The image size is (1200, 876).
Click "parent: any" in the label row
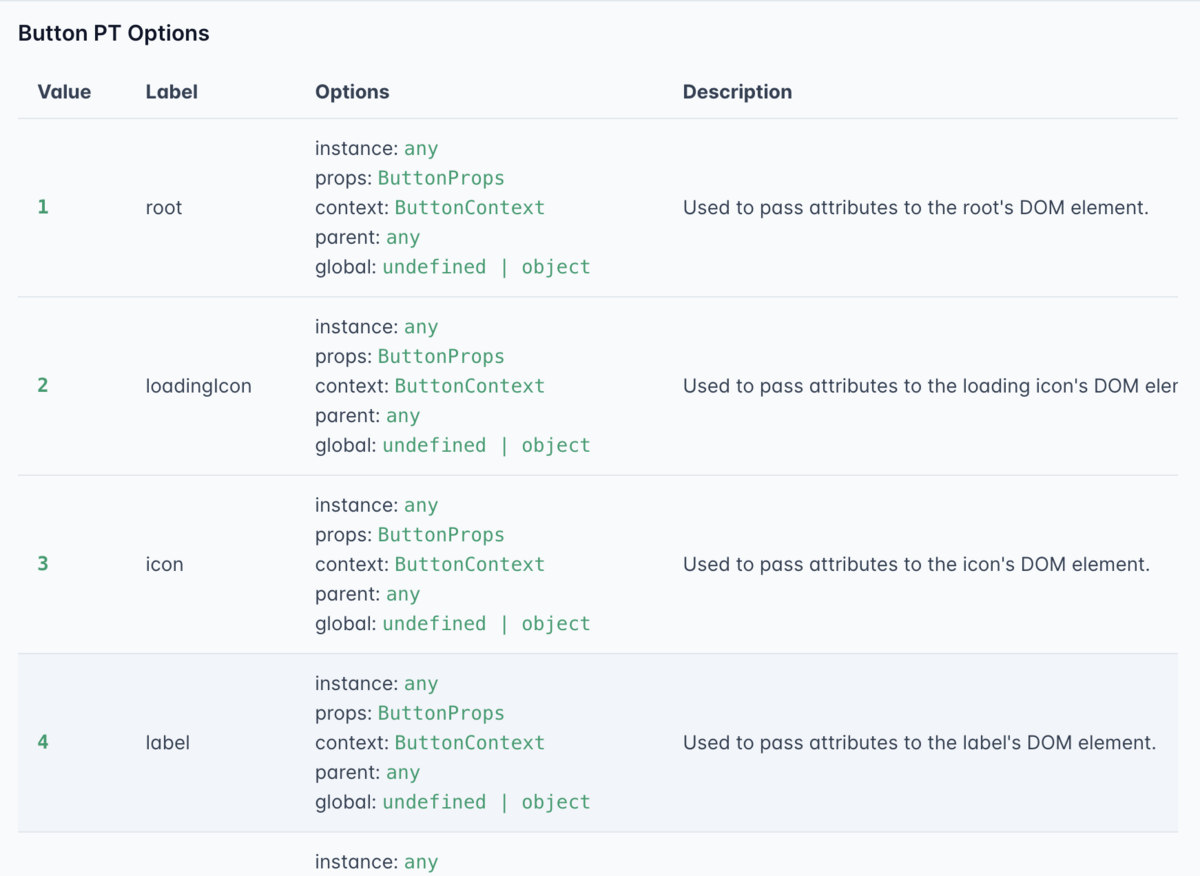click(367, 773)
